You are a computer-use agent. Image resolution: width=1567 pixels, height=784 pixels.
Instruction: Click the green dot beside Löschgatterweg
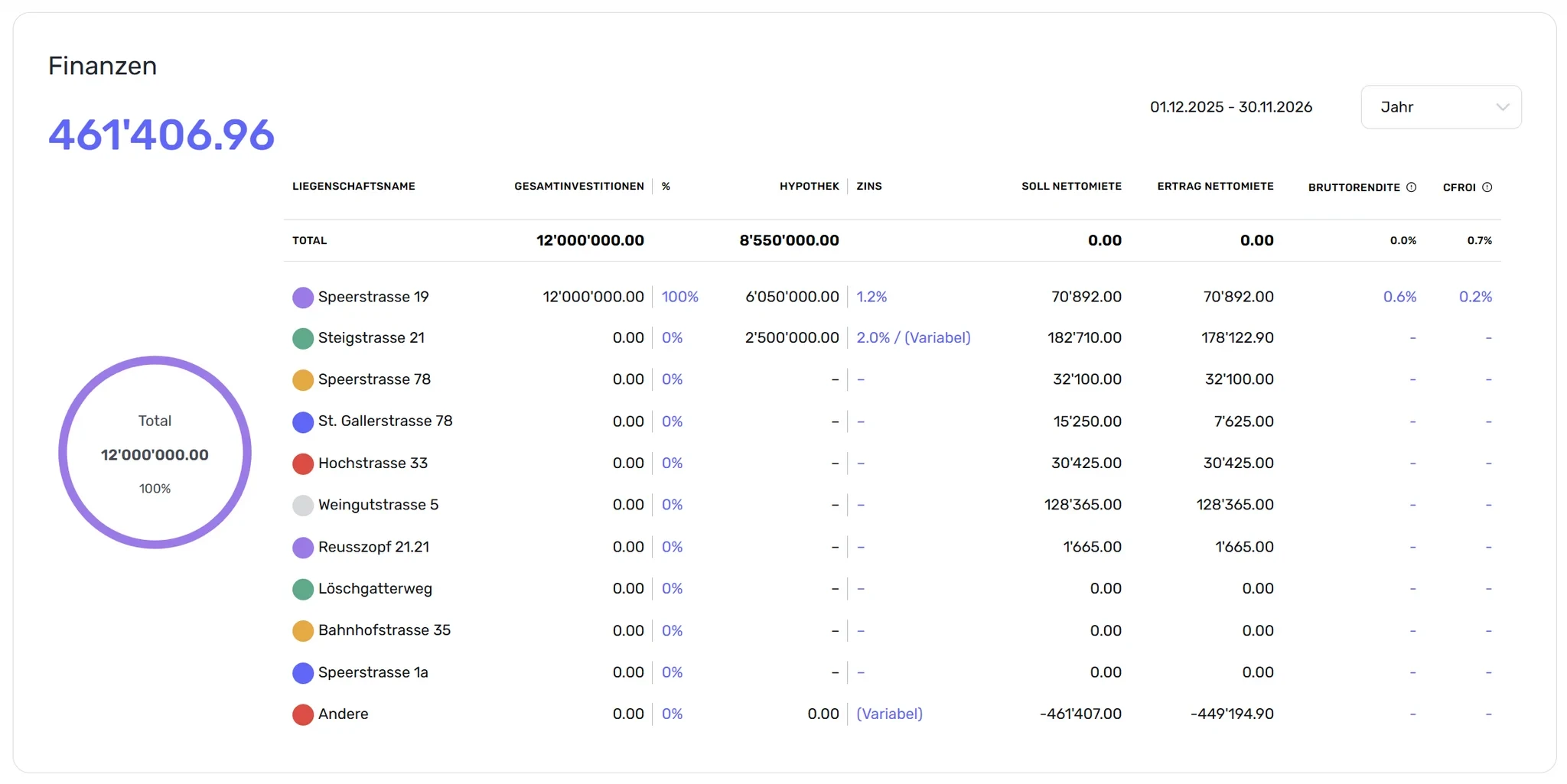(303, 589)
